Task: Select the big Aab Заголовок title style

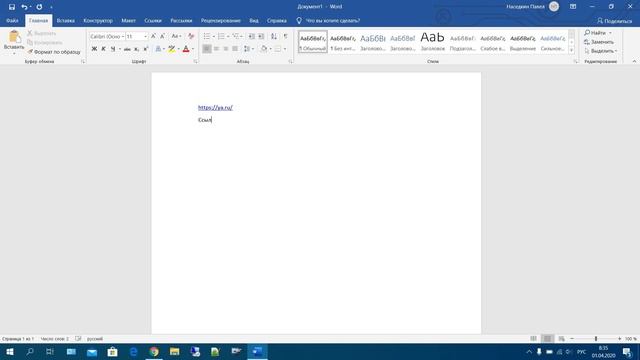Action: (433, 42)
